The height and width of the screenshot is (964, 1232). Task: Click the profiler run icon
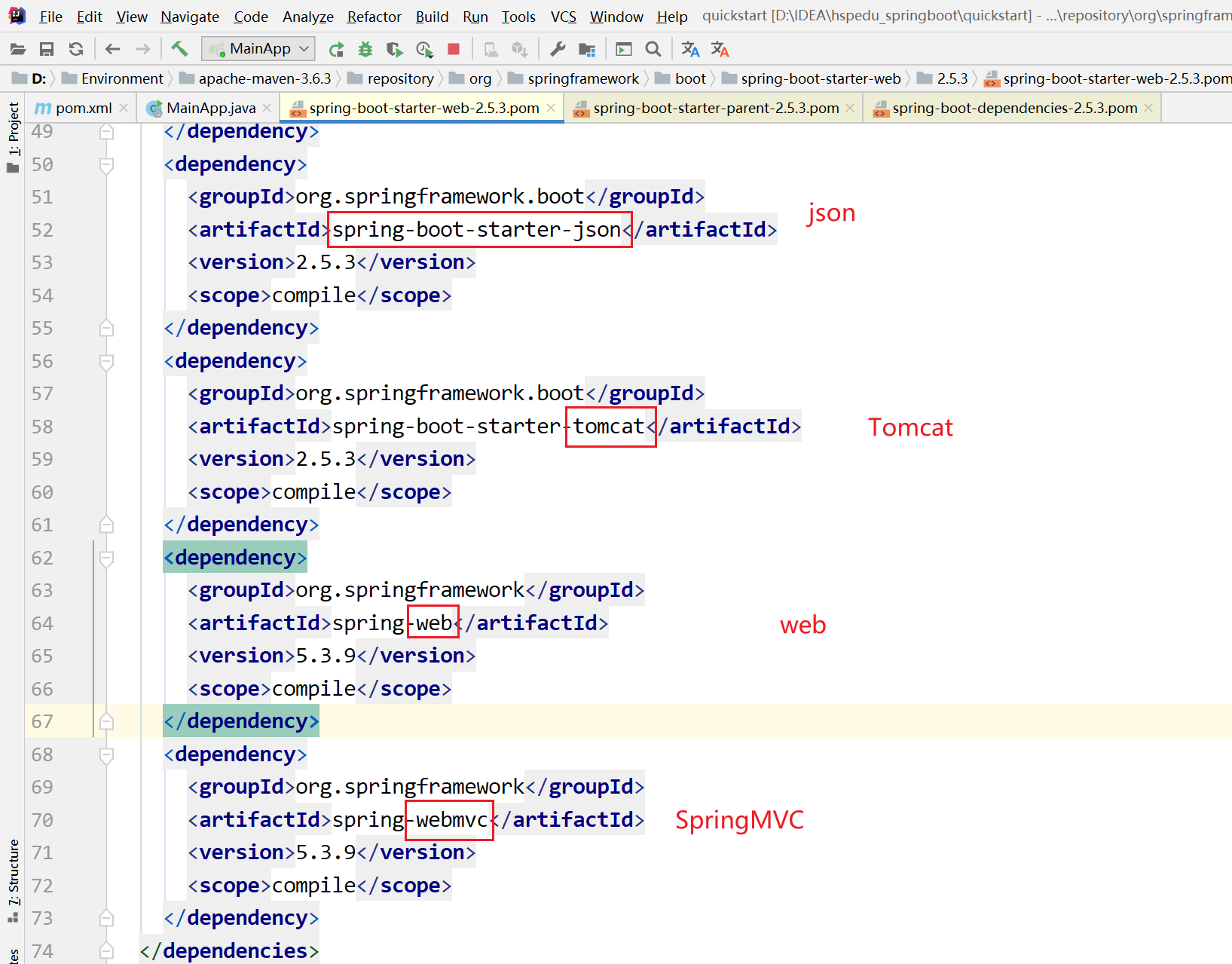click(x=424, y=50)
